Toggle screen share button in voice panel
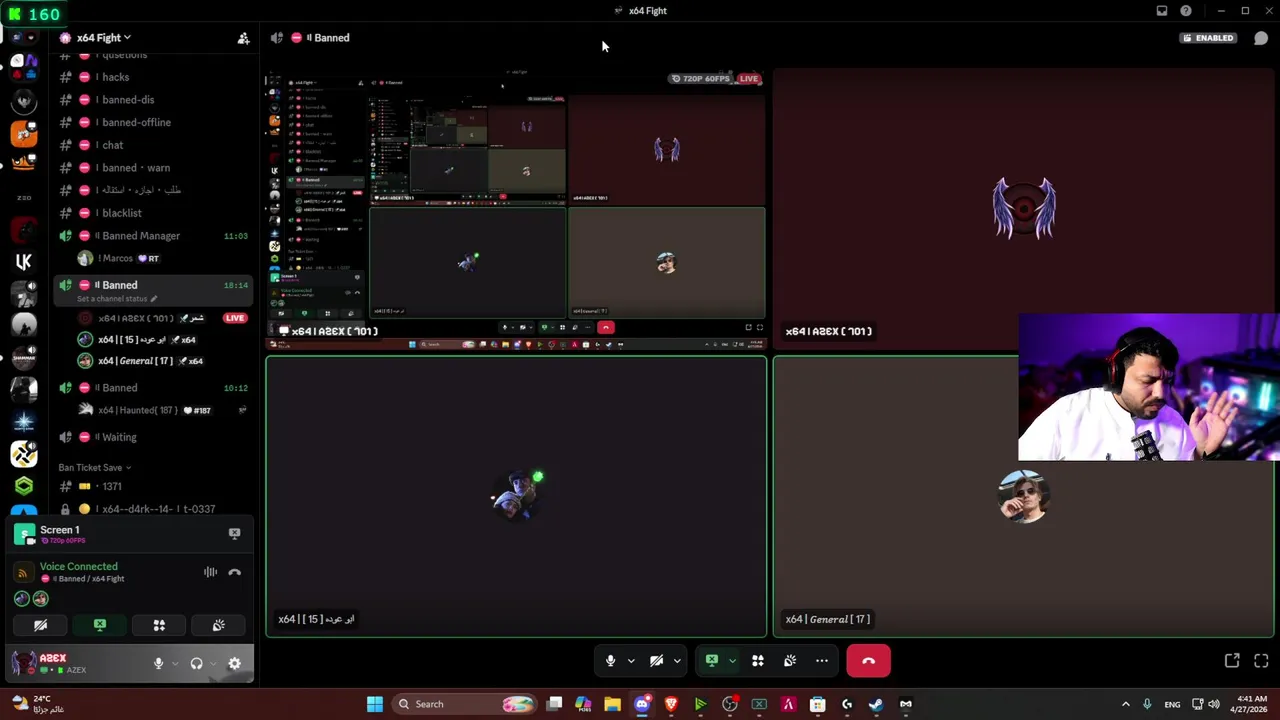Viewport: 1280px width, 720px height. 100,625
